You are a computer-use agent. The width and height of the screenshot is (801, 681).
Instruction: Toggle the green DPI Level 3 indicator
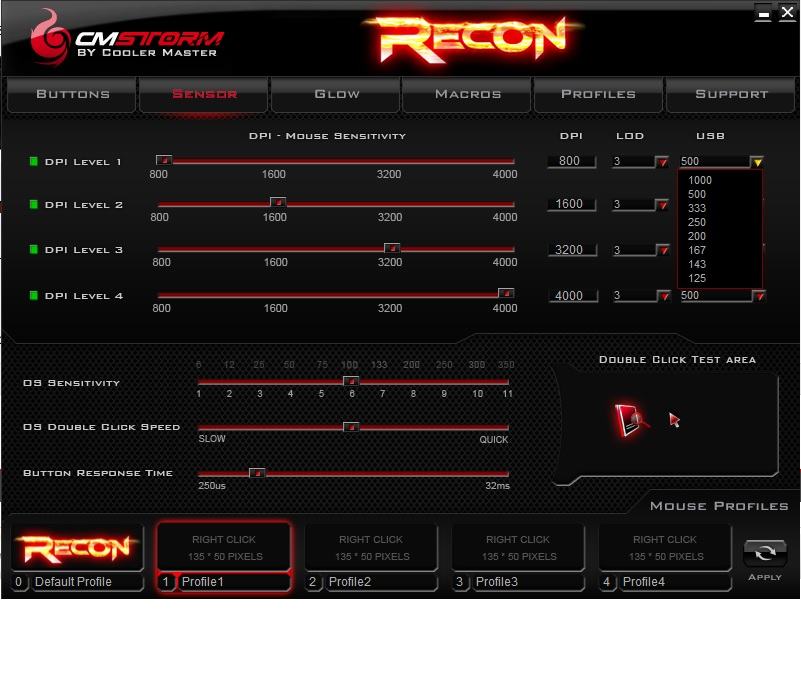click(x=34, y=249)
